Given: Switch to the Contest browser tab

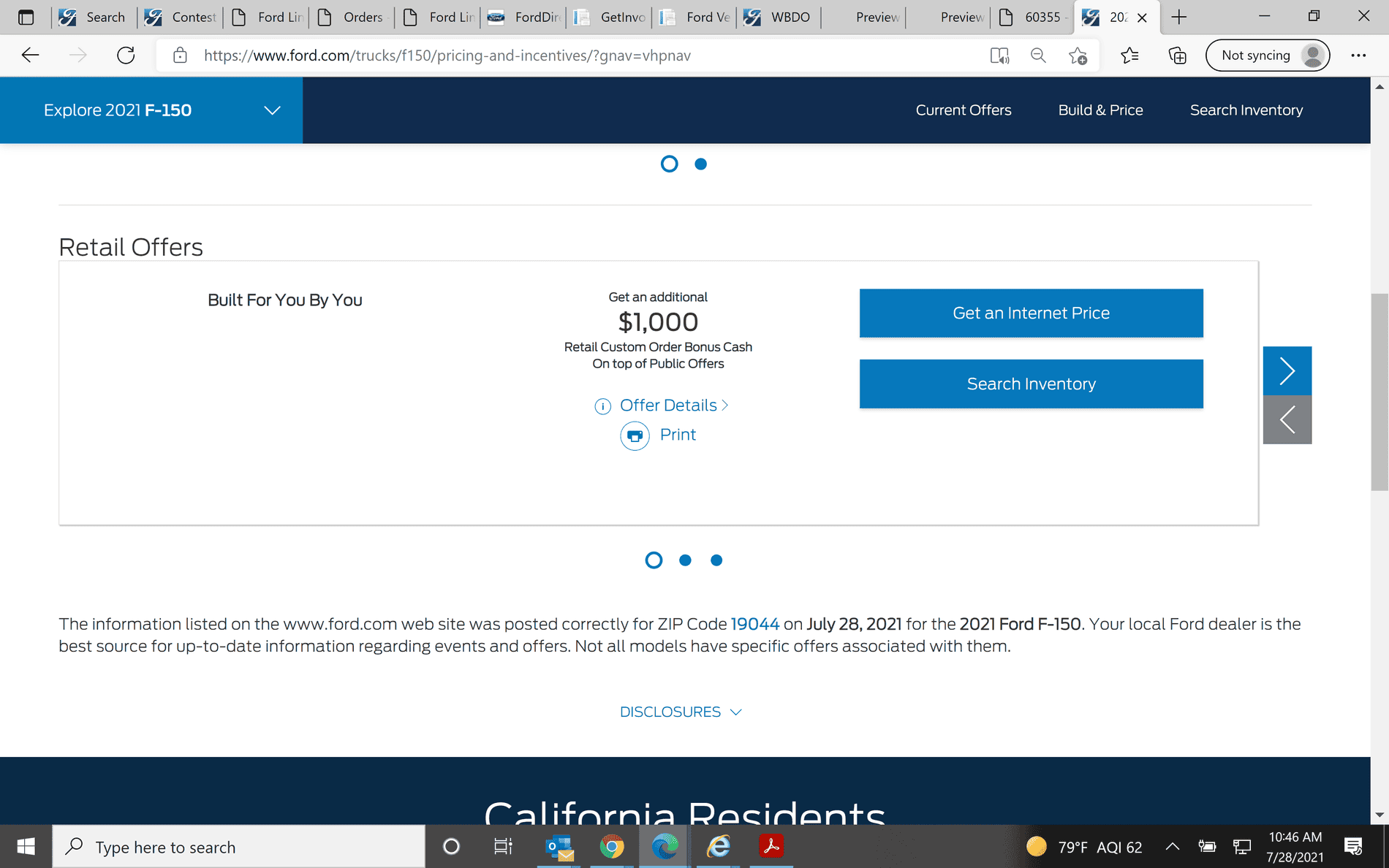Looking at the screenshot, I should point(179,17).
